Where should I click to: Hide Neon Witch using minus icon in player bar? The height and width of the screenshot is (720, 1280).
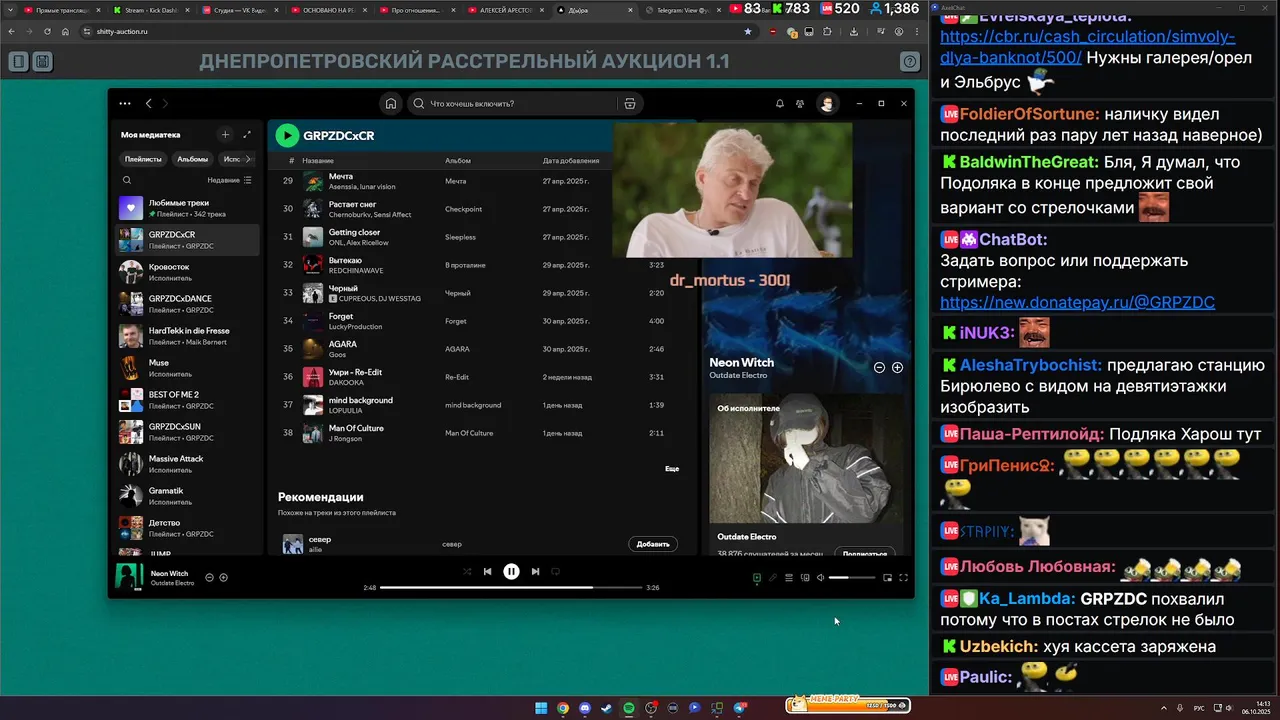(209, 577)
